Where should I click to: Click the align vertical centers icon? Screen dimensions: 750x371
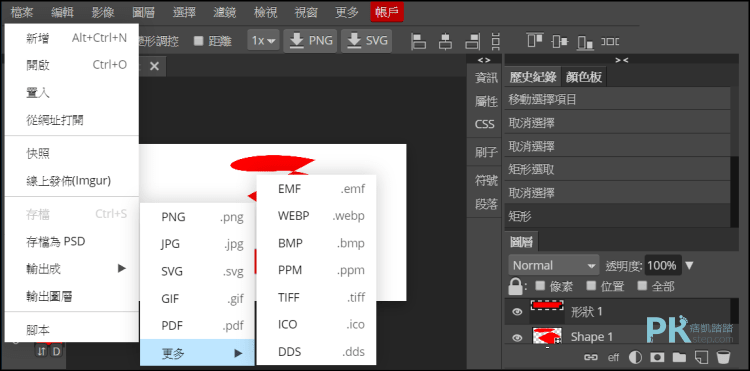coord(560,41)
